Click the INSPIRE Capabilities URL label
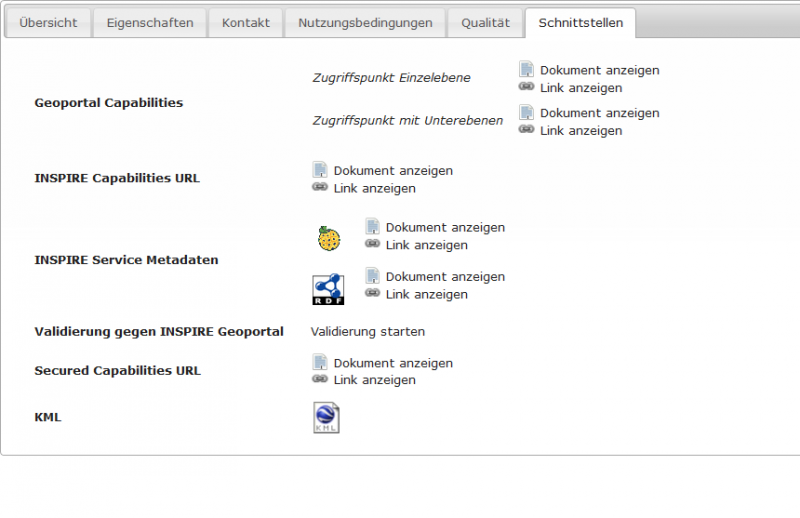The image size is (800, 518). 117,179
